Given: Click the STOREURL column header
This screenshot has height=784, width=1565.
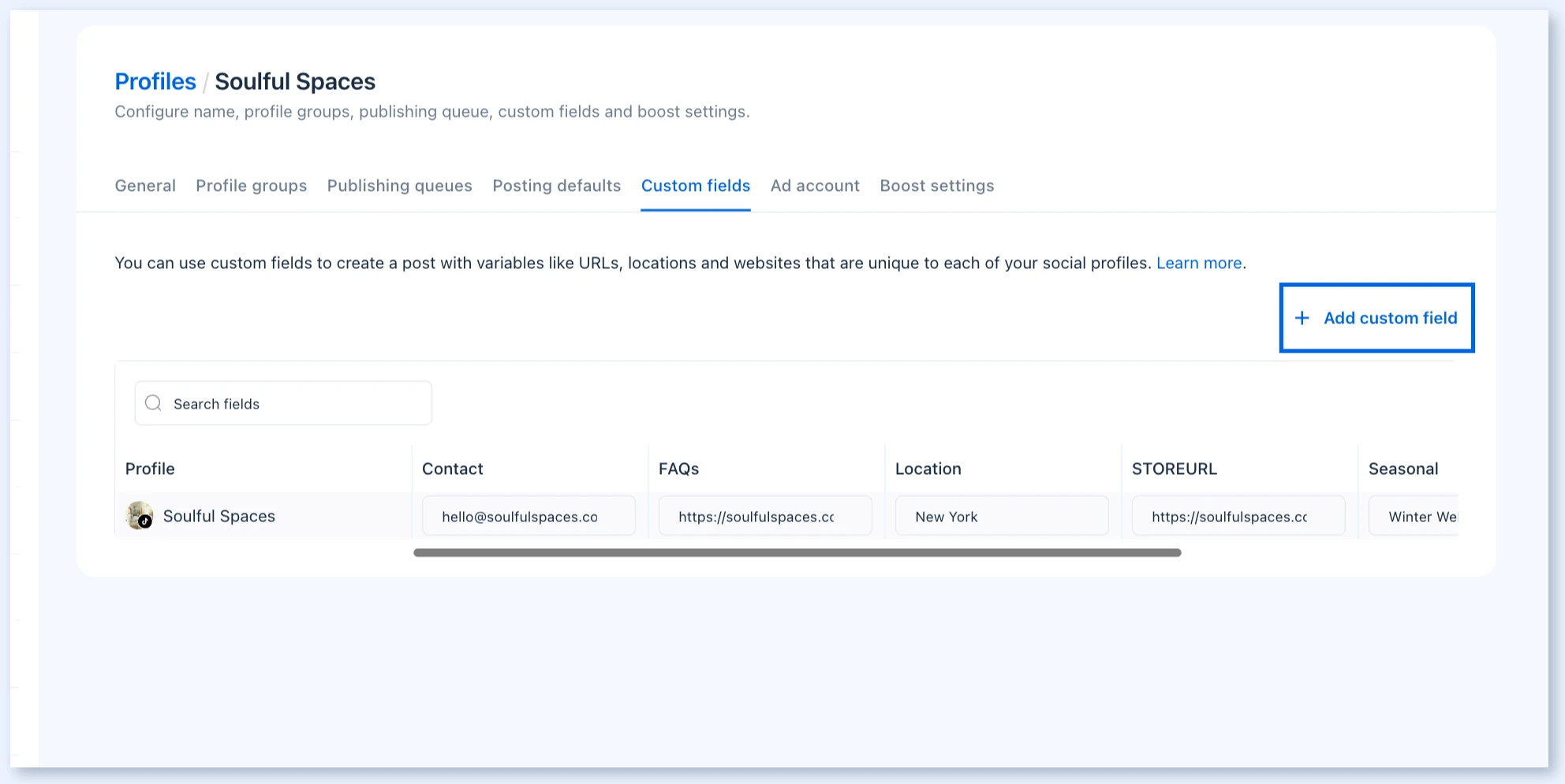Looking at the screenshot, I should point(1175,469).
